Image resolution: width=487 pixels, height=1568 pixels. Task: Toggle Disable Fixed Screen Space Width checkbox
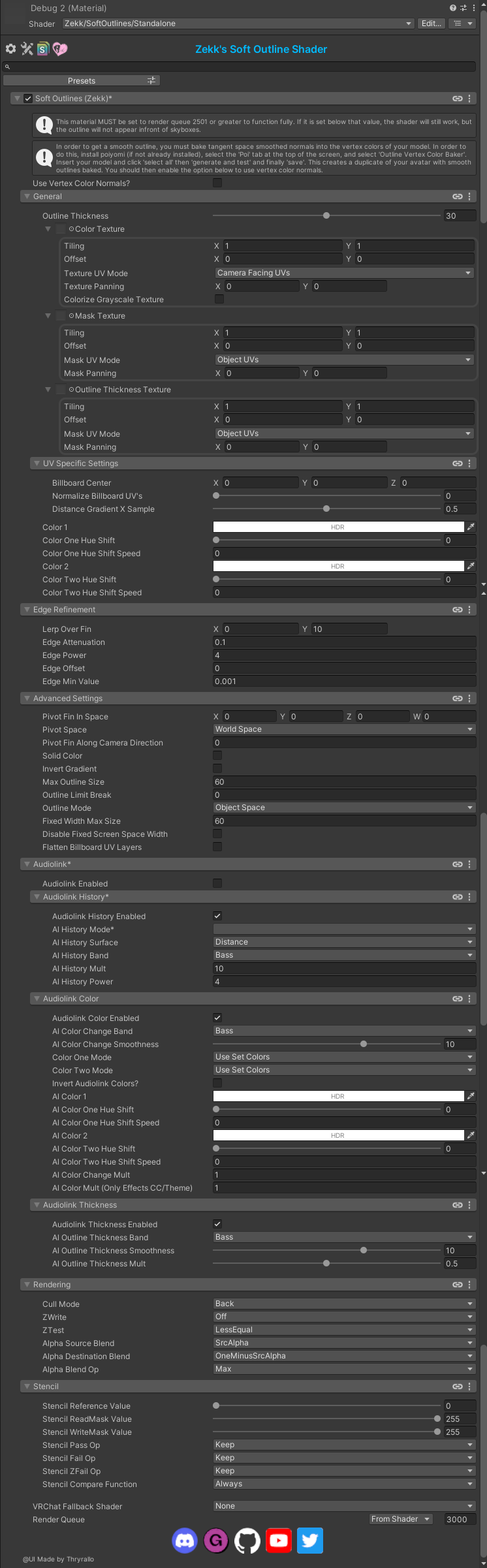(x=217, y=834)
